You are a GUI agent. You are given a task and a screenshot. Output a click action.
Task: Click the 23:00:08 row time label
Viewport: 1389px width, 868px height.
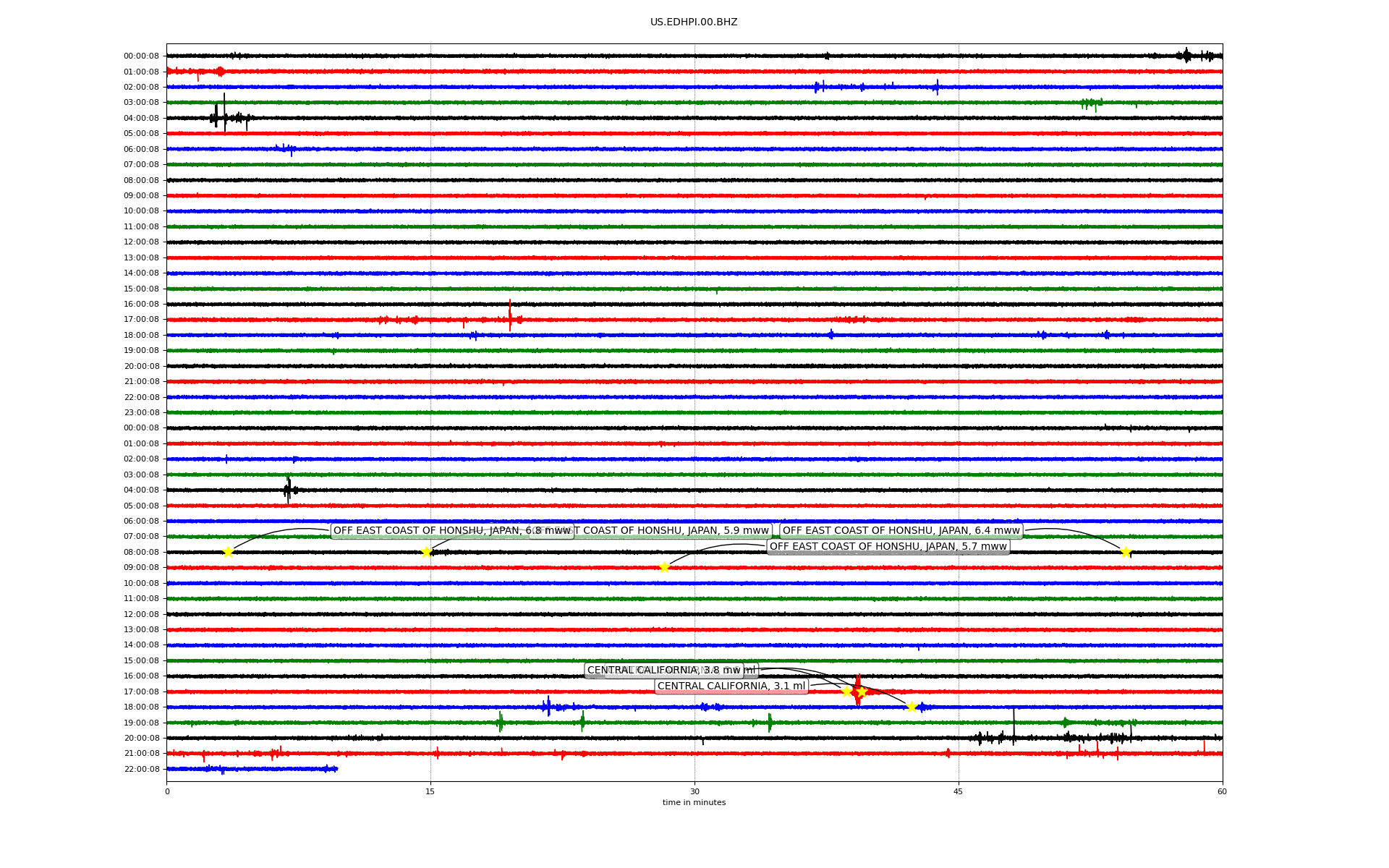[x=141, y=412]
